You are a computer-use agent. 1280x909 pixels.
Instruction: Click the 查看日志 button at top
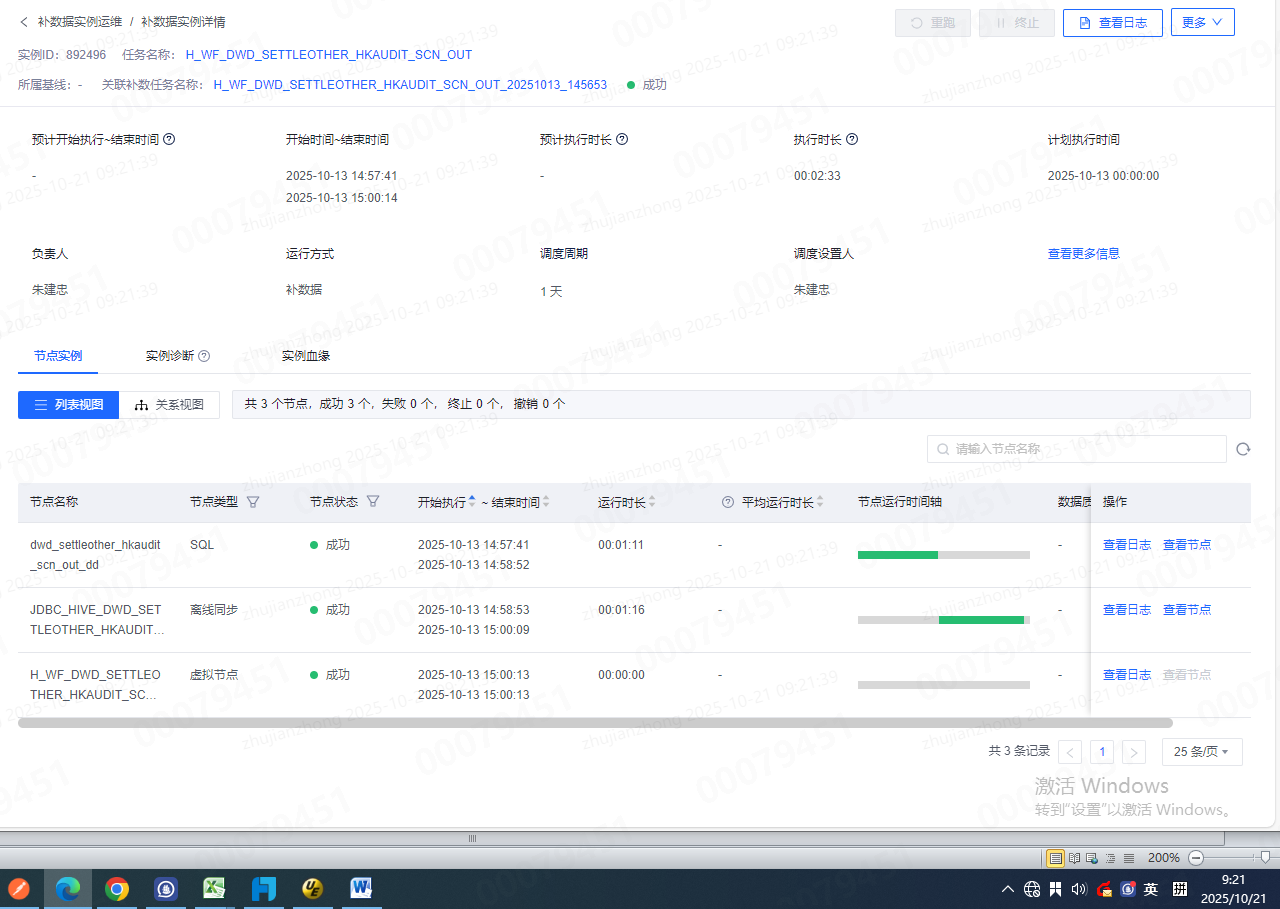[x=1112, y=22]
